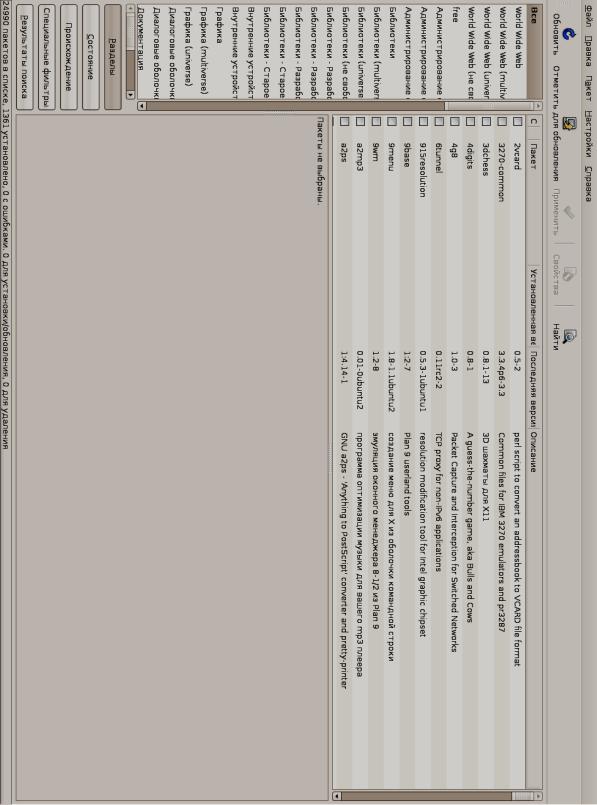Click the Найти search toolbar icon
Image resolution: width=597 pixels, height=805 pixels.
click(x=569, y=336)
